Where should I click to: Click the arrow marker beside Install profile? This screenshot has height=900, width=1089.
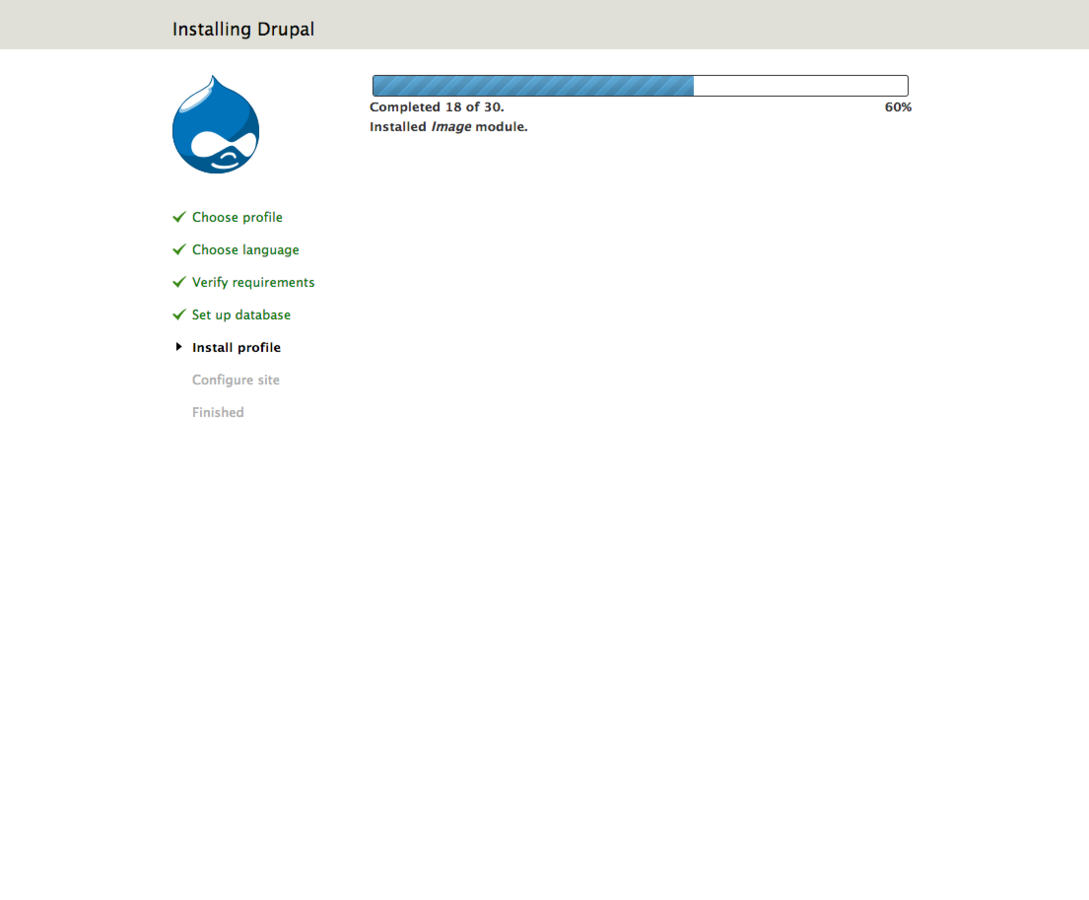pos(178,347)
